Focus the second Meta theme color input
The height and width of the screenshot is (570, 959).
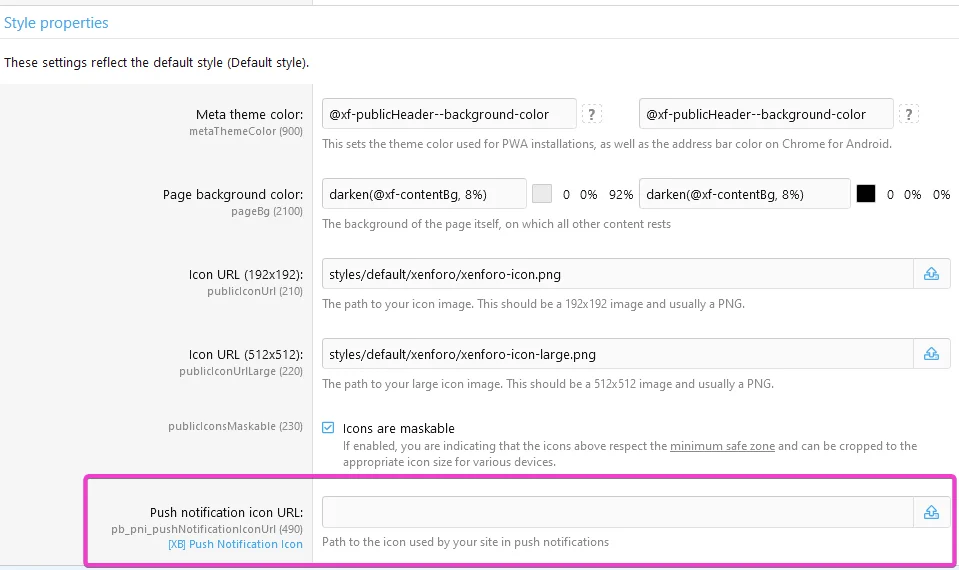pos(765,114)
